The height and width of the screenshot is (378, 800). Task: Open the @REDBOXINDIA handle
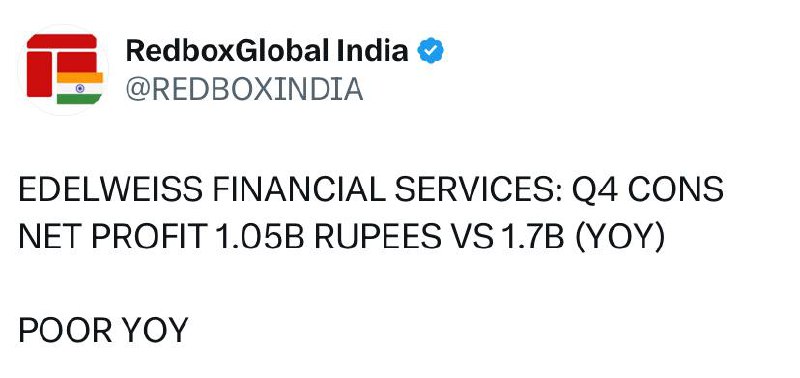[244, 90]
